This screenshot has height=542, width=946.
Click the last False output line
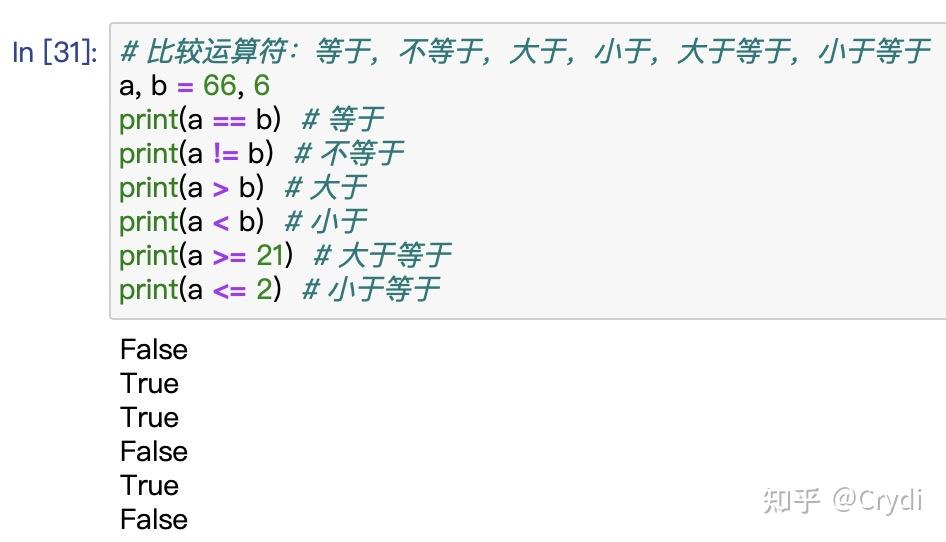(x=154, y=520)
